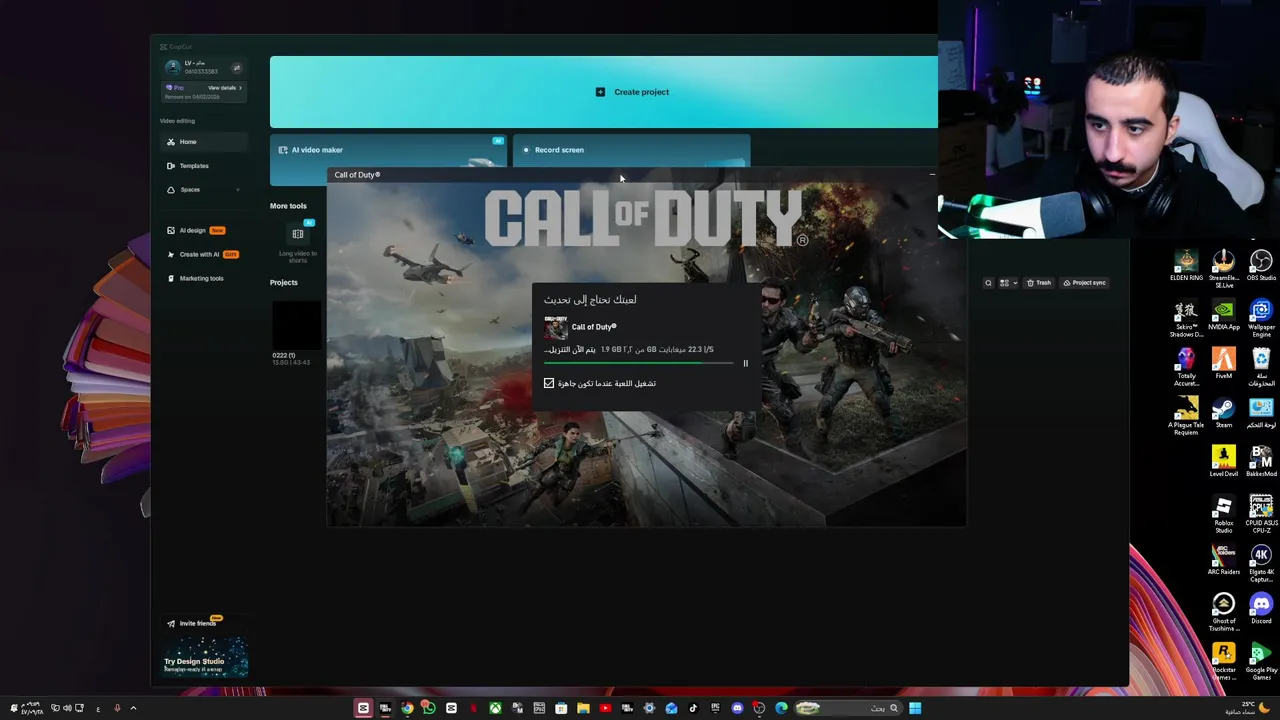Screen dimensions: 1280x720
Task: Open the Try Design Studio banner
Action: pos(205,657)
